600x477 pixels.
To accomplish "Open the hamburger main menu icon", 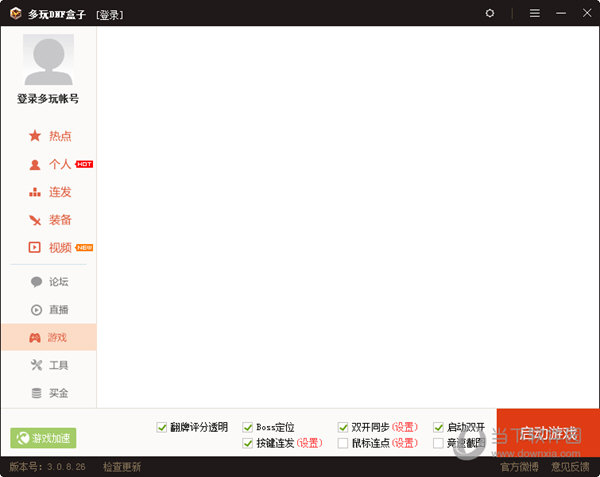I will (535, 13).
